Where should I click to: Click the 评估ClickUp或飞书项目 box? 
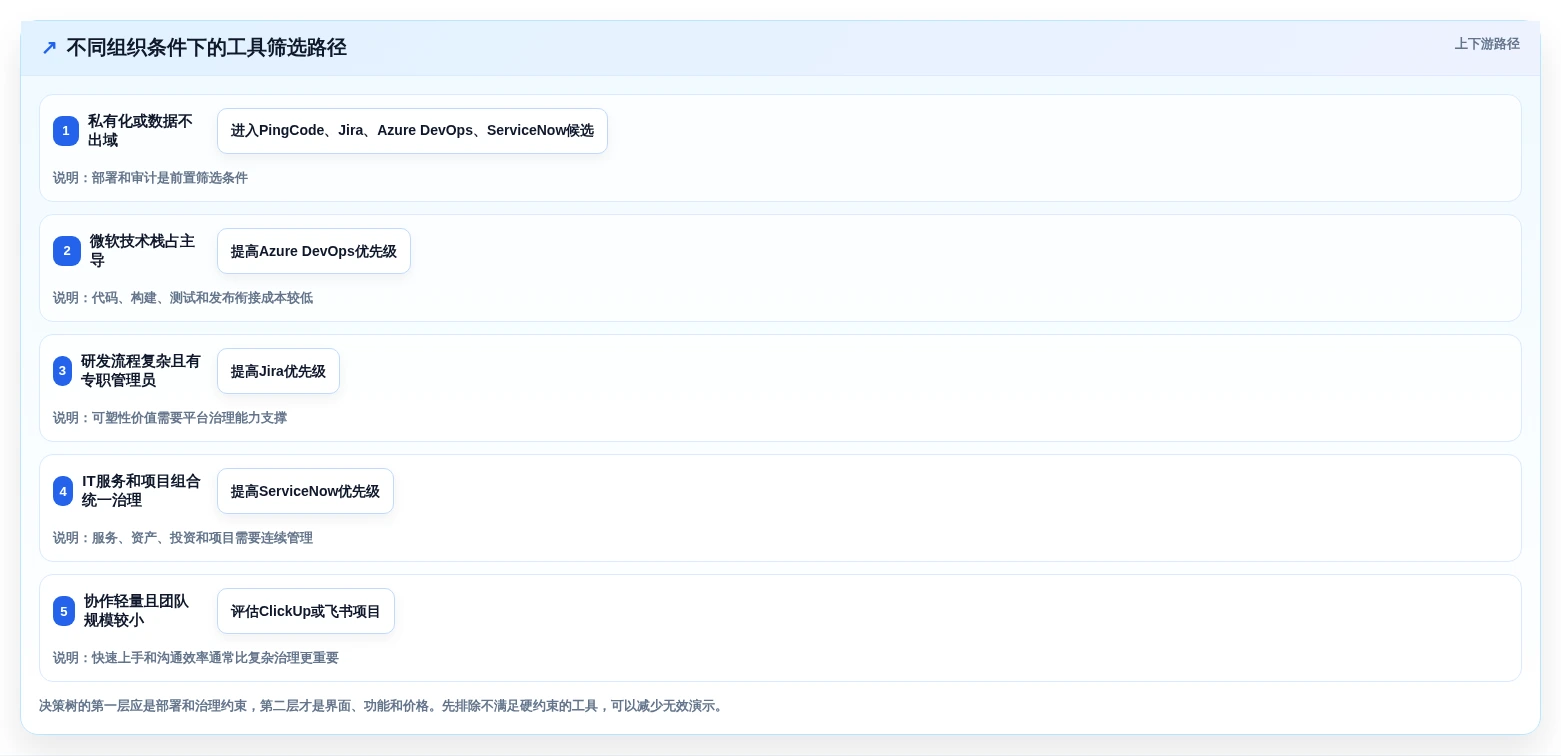(x=306, y=611)
